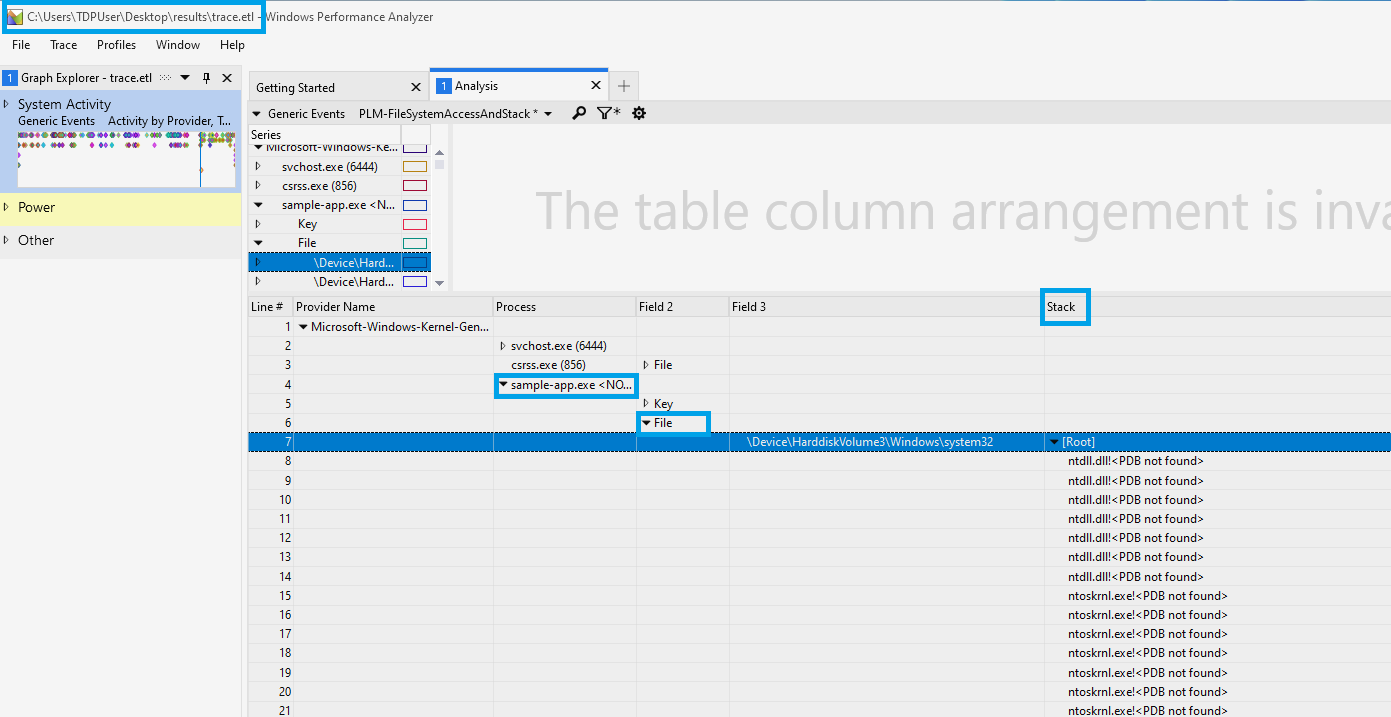Open the View Editor gear icon
The image size is (1391, 717).
[x=639, y=113]
